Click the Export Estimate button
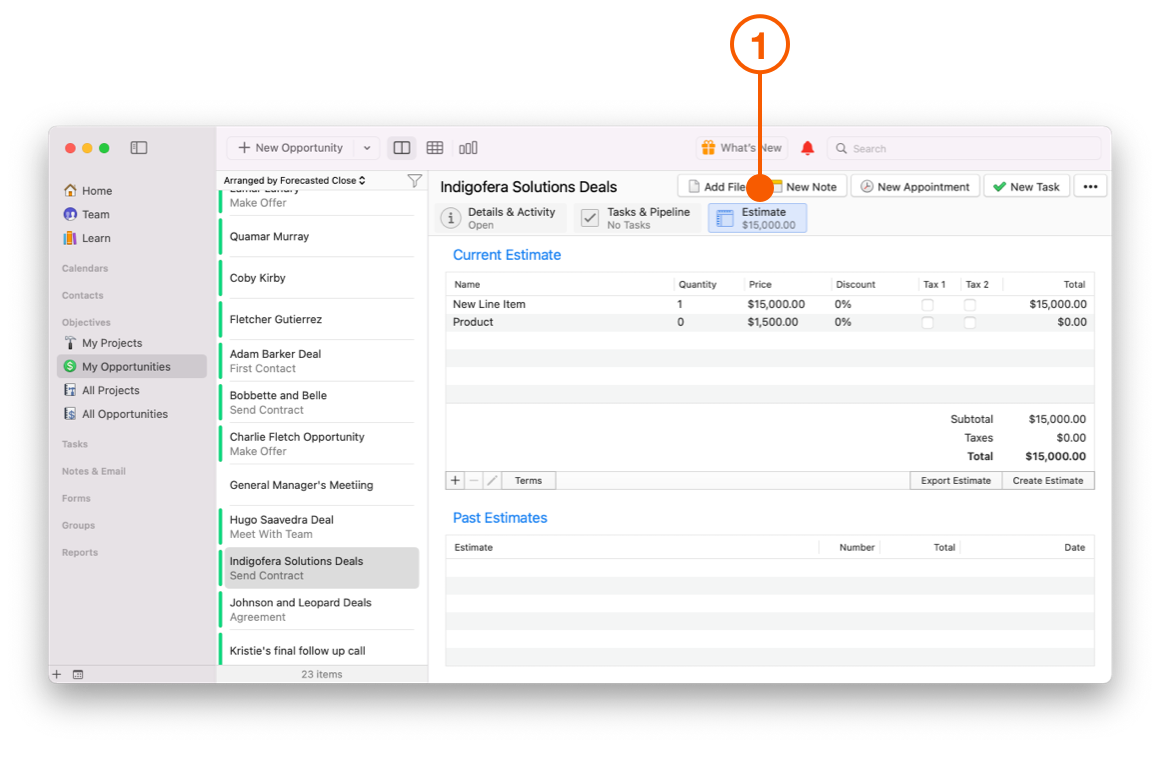This screenshot has height=760, width=1160. (955, 481)
